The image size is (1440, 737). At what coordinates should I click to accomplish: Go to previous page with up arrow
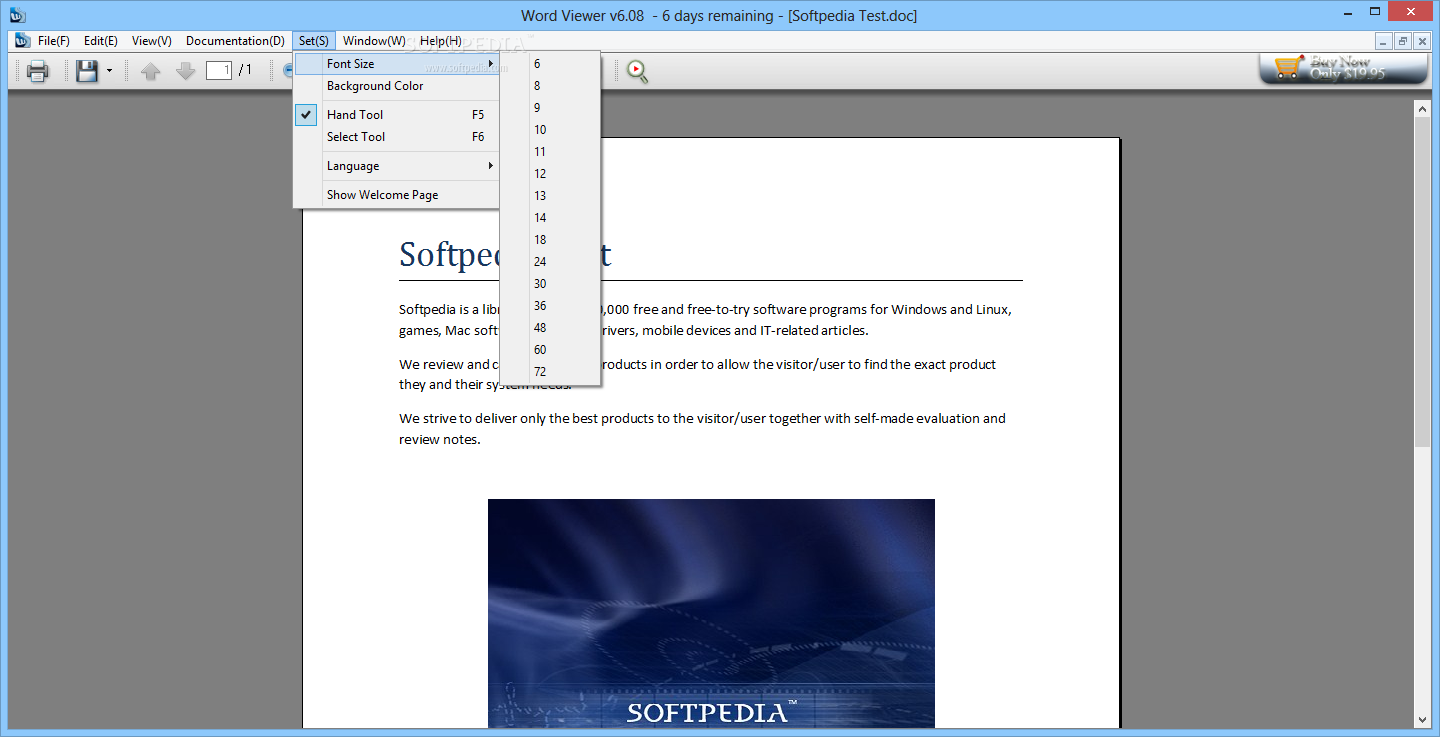click(151, 71)
